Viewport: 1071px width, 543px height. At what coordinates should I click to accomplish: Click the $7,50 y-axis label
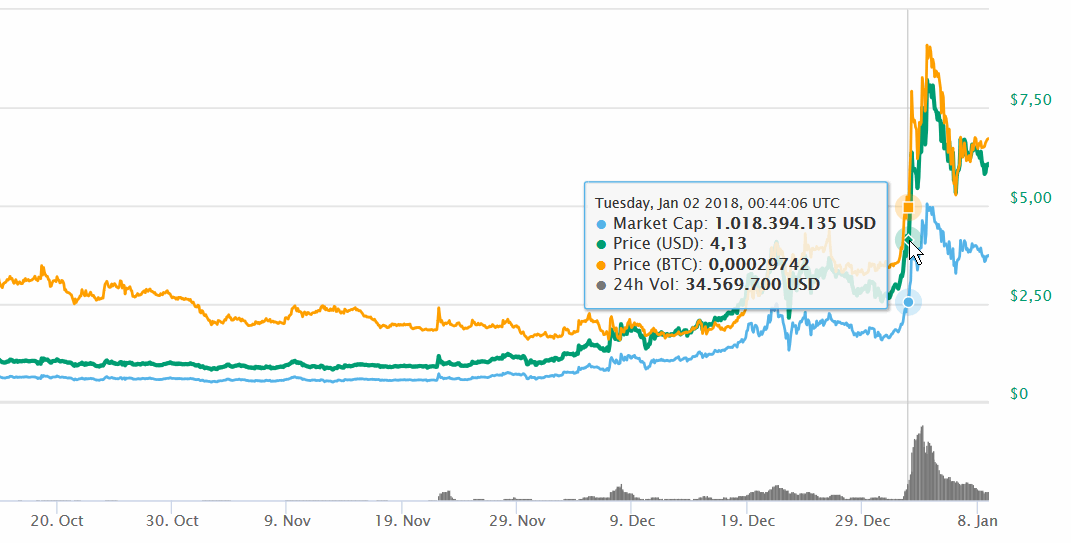point(1031,100)
